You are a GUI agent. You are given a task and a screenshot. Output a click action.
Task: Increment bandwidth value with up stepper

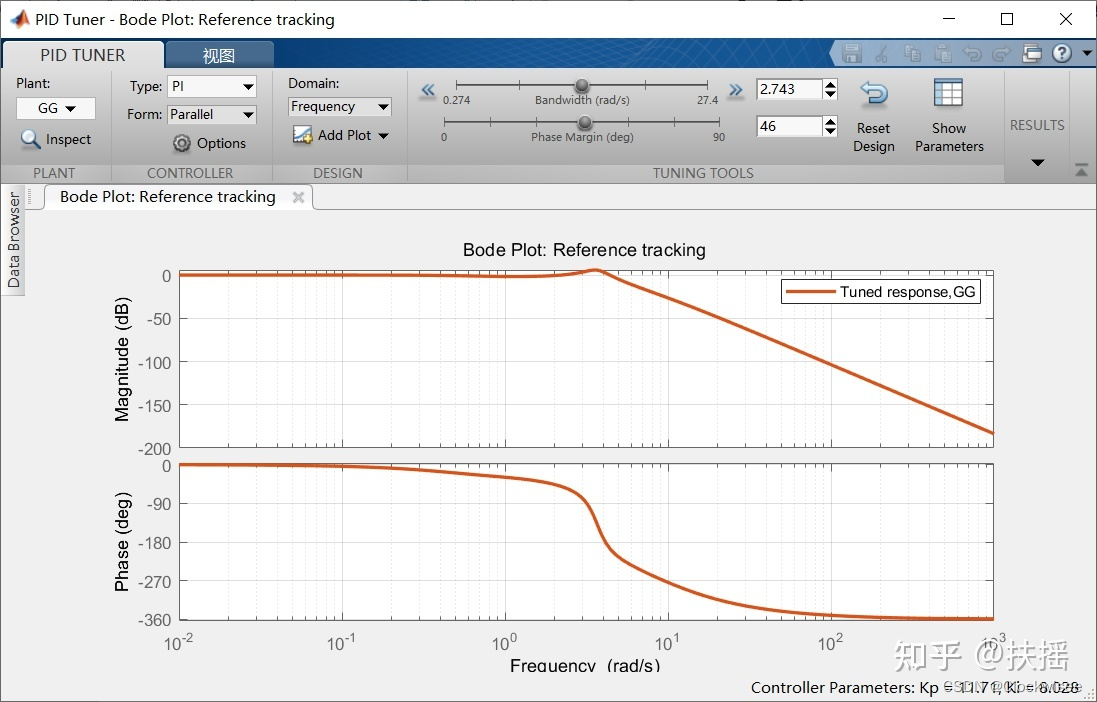(830, 84)
